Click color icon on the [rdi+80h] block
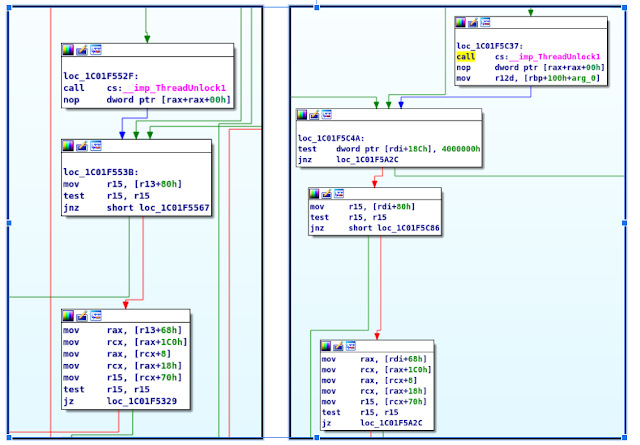Viewport: 640px width, 445px height. (314, 194)
